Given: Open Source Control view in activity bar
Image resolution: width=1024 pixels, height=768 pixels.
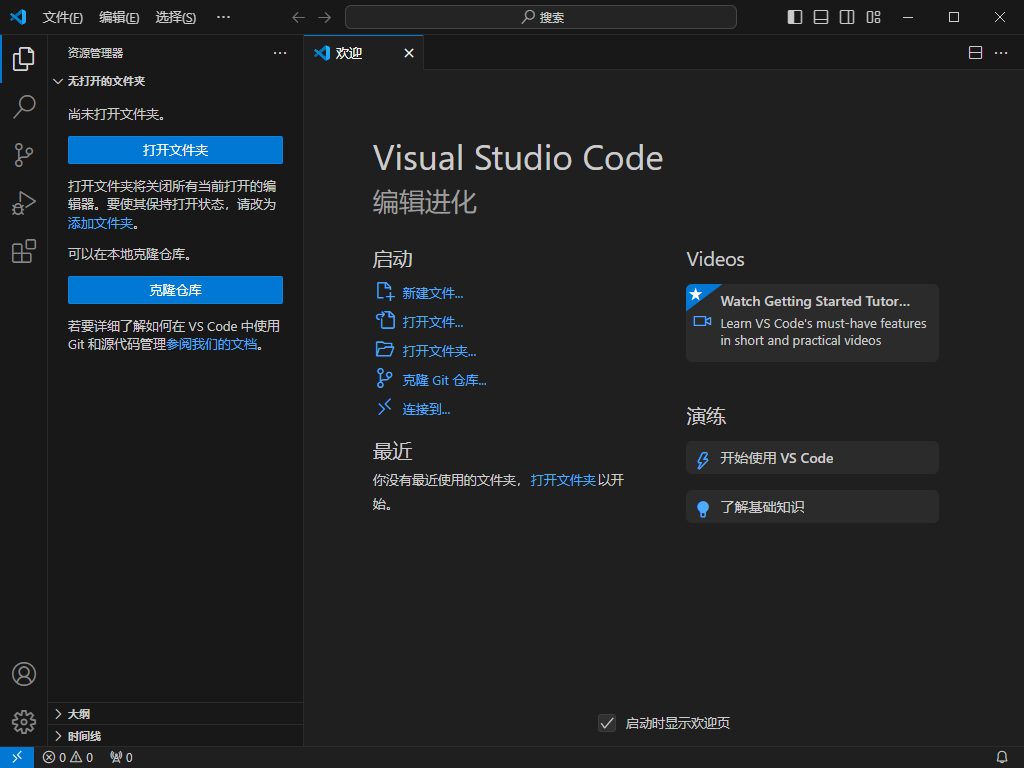Looking at the screenshot, I should pyautogui.click(x=24, y=155).
